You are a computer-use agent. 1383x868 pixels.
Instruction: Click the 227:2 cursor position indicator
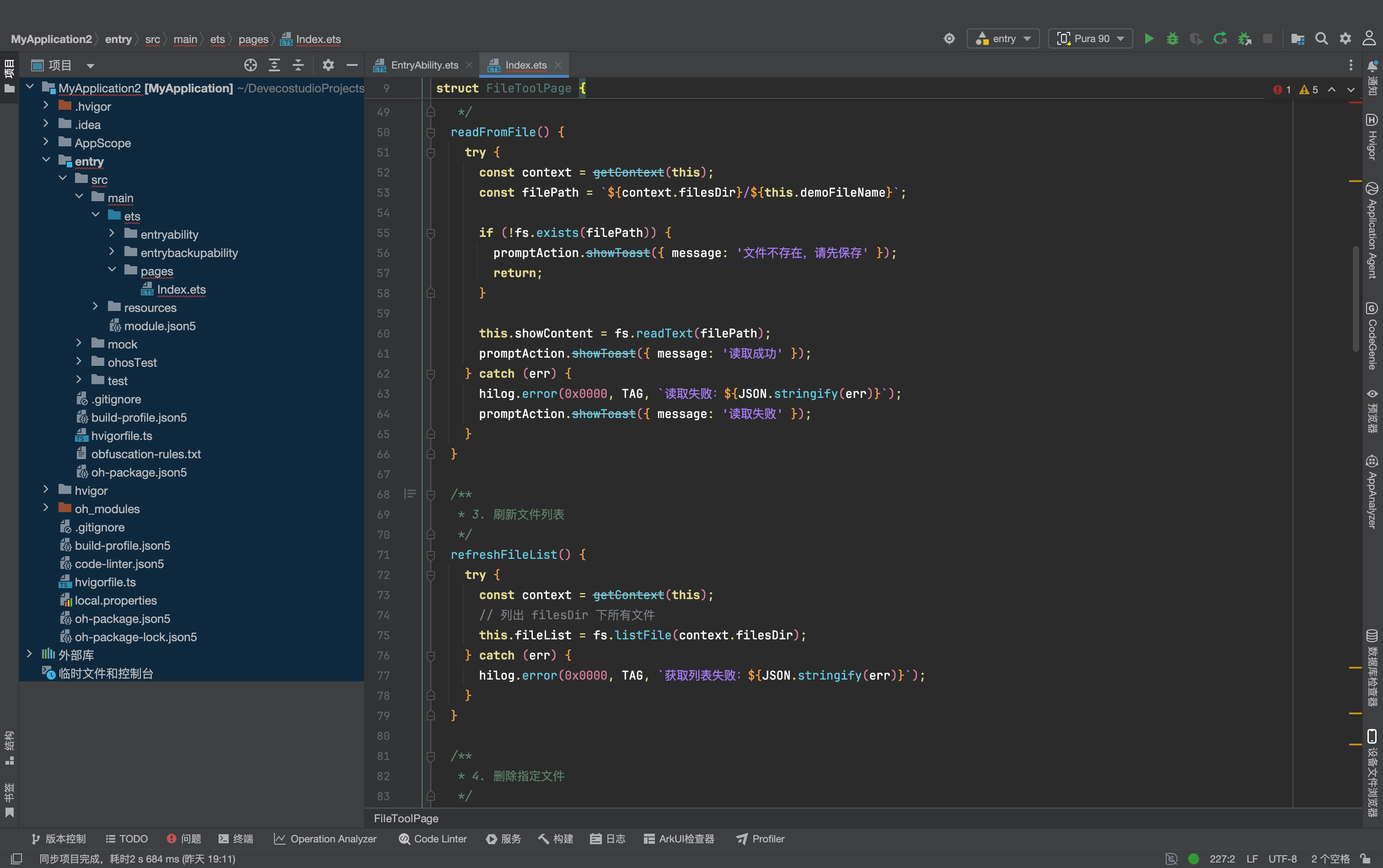[1222, 859]
